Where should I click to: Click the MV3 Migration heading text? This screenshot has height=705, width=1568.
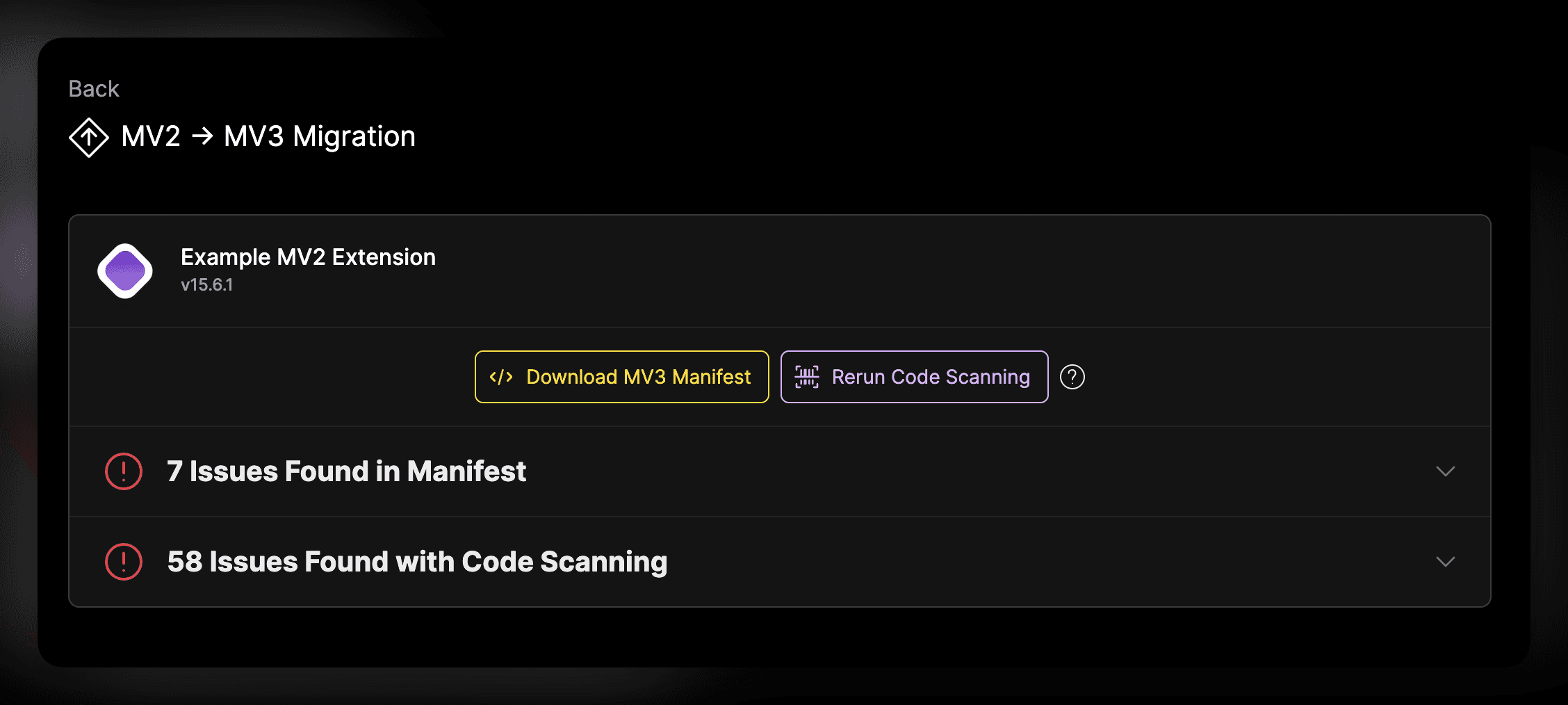319,136
